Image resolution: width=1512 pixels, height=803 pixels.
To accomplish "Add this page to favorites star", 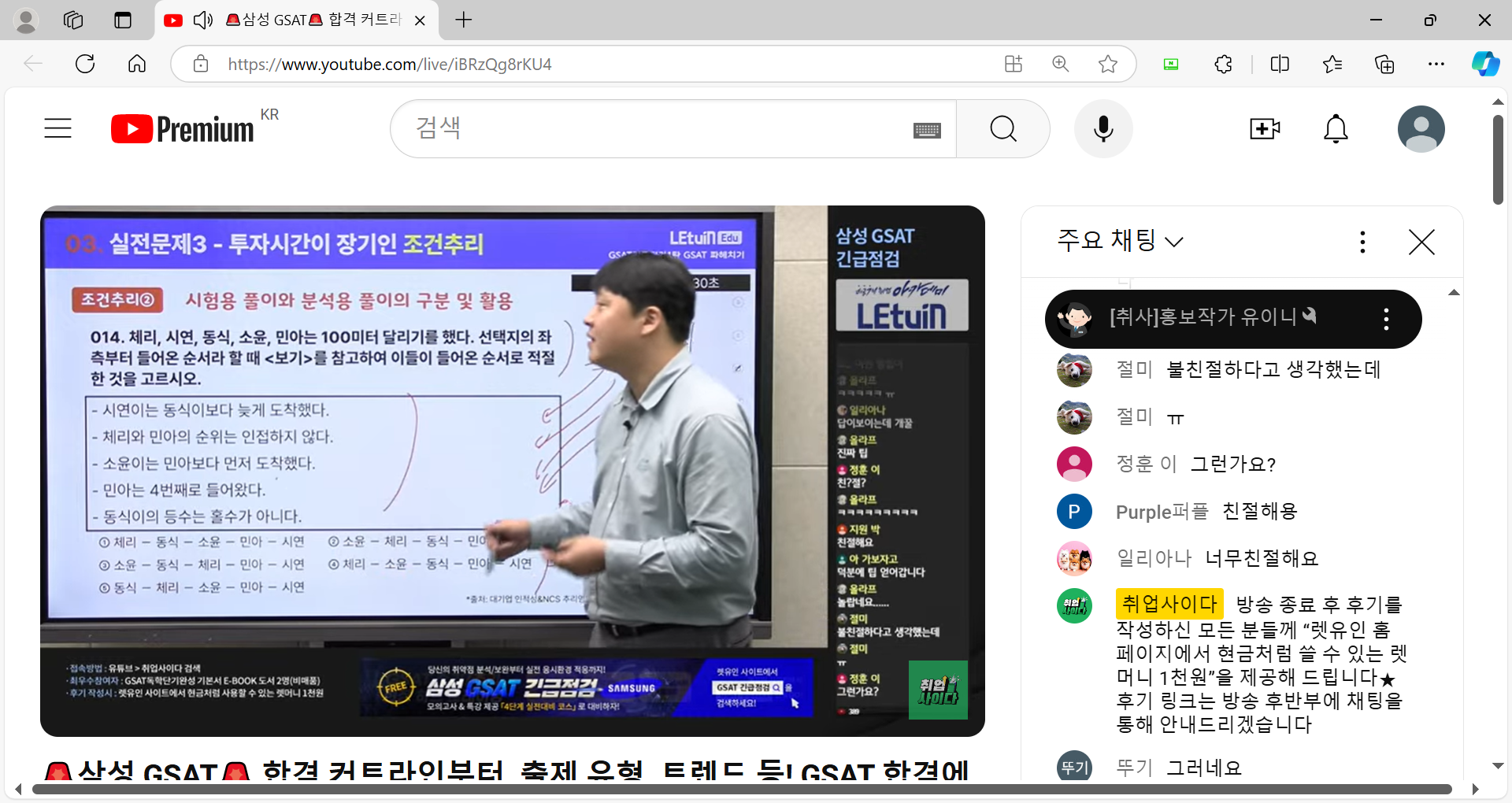I will point(1108,64).
